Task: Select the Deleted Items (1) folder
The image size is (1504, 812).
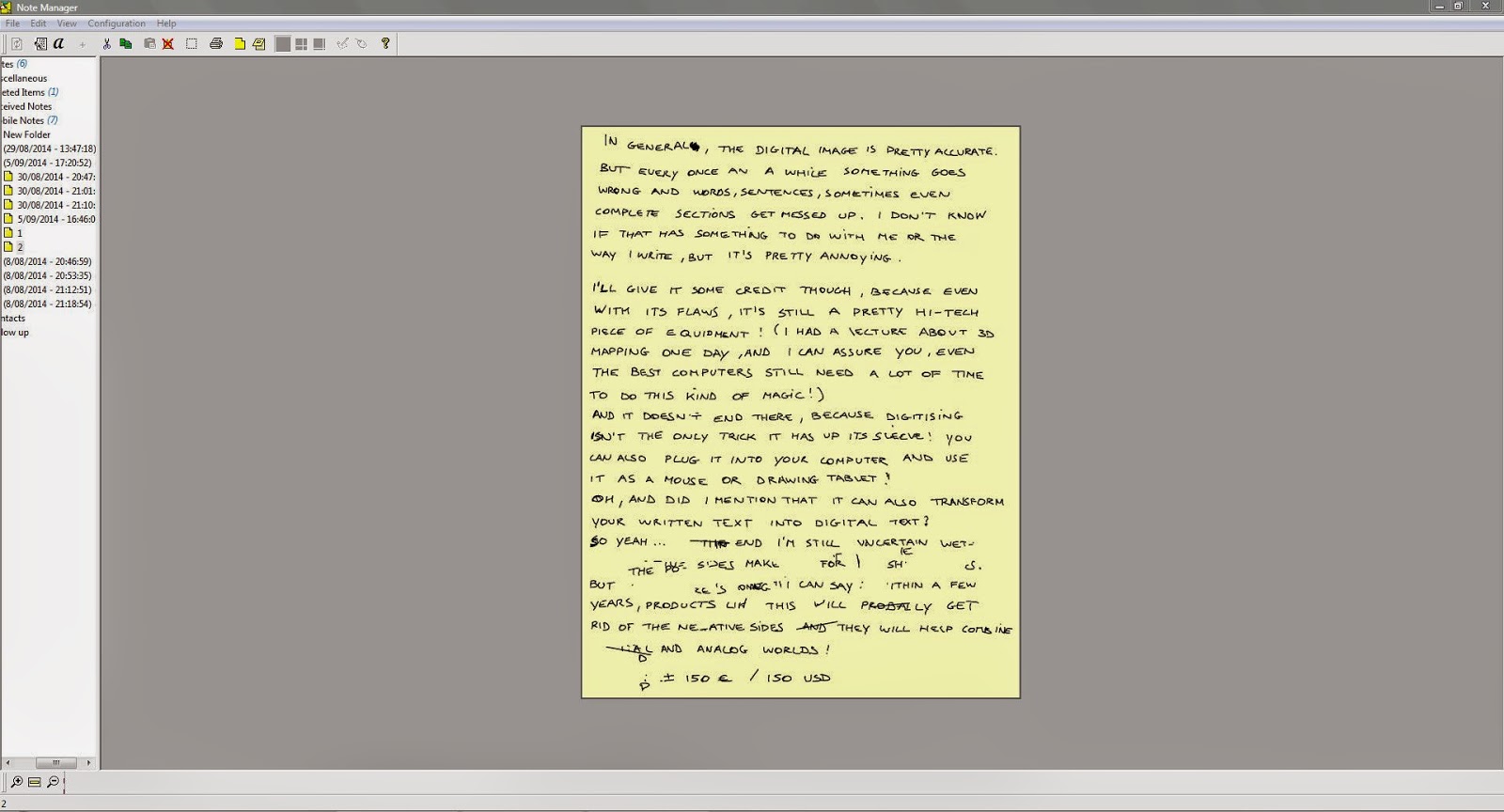Action: 29,92
